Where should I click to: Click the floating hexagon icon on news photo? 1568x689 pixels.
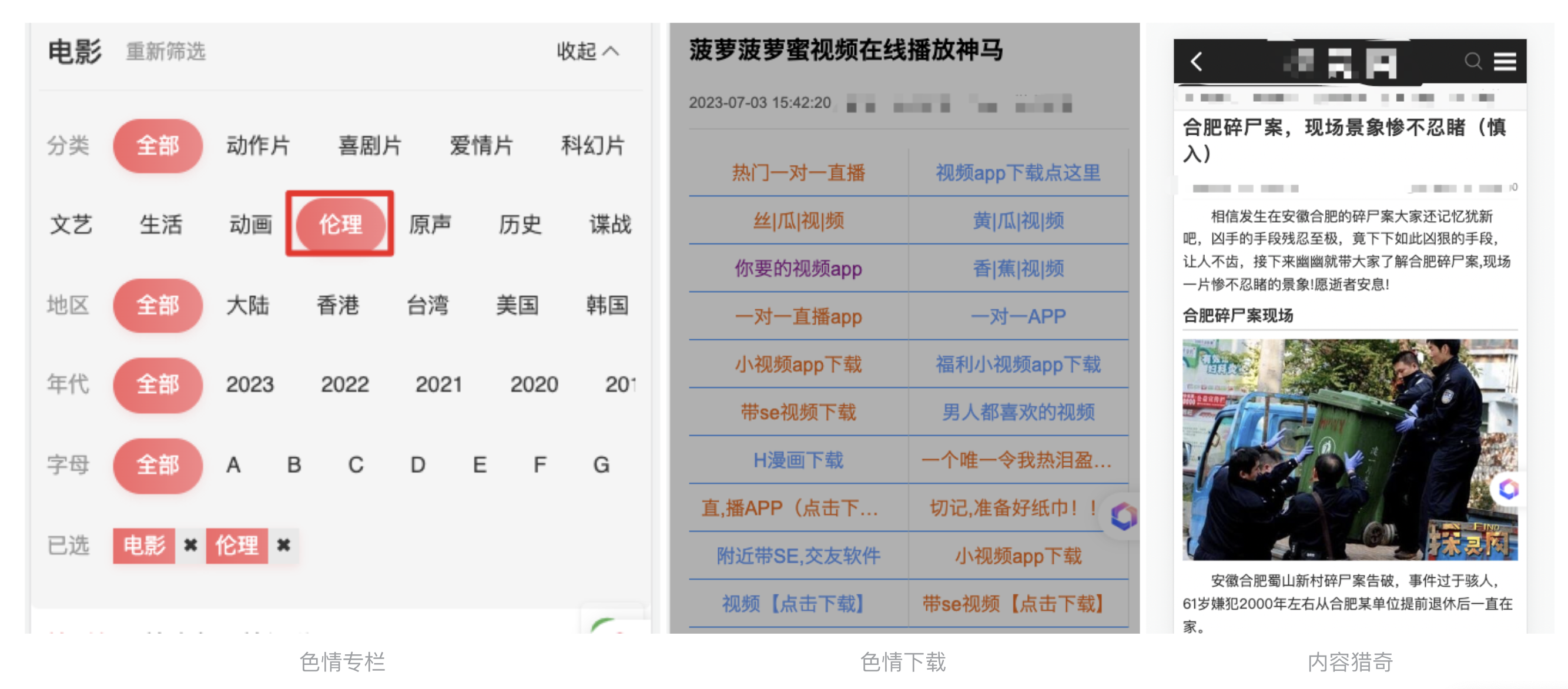1508,488
